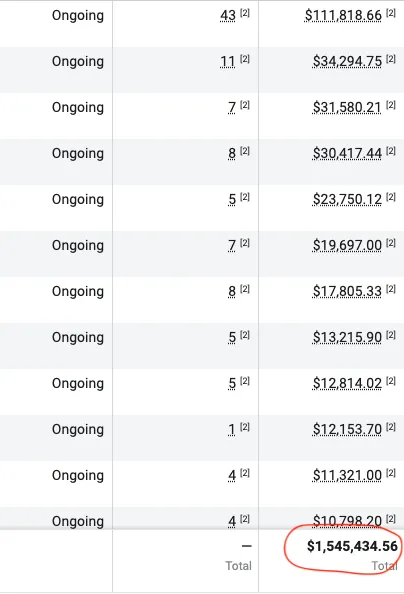
Task: Open the $111,818.66 amount spent value
Action: [x=343, y=16]
